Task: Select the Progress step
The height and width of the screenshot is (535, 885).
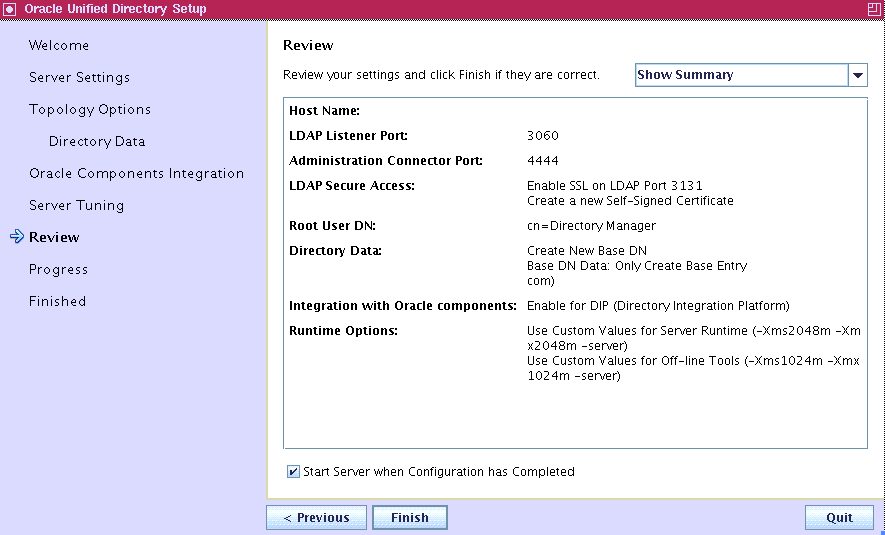Action: tap(58, 269)
